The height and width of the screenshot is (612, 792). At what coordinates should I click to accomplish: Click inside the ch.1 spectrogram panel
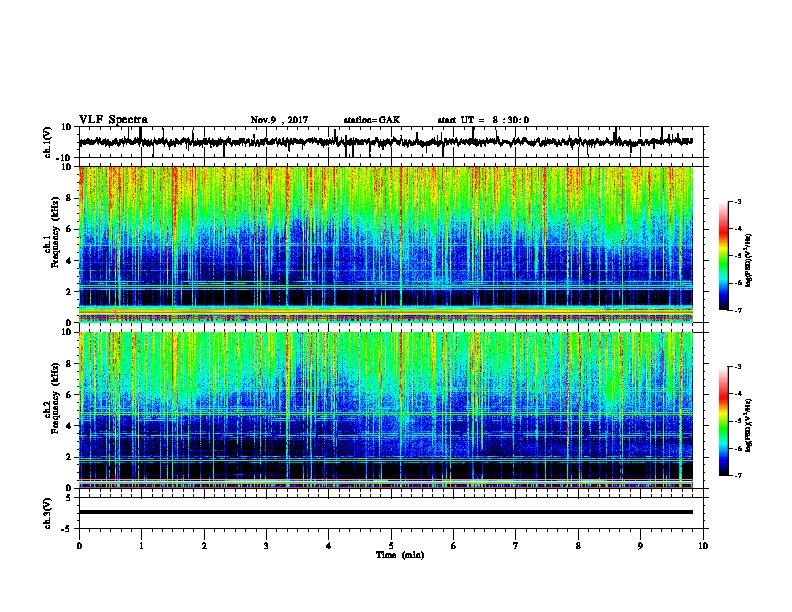[x=386, y=244]
